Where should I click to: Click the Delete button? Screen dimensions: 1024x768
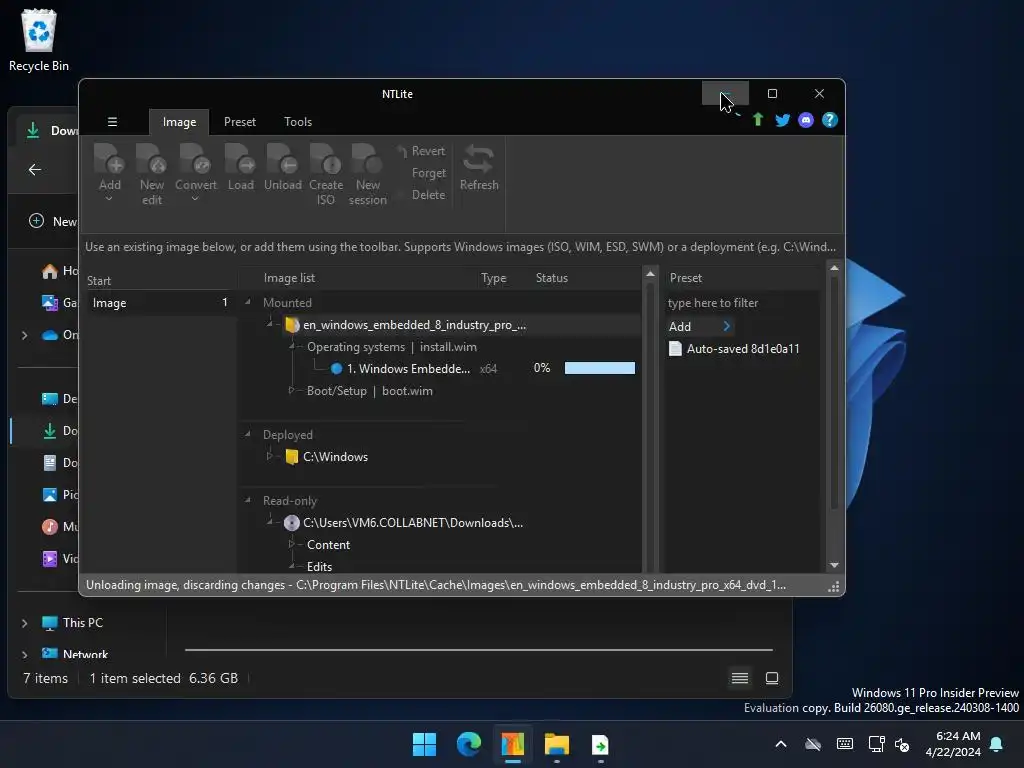[428, 195]
